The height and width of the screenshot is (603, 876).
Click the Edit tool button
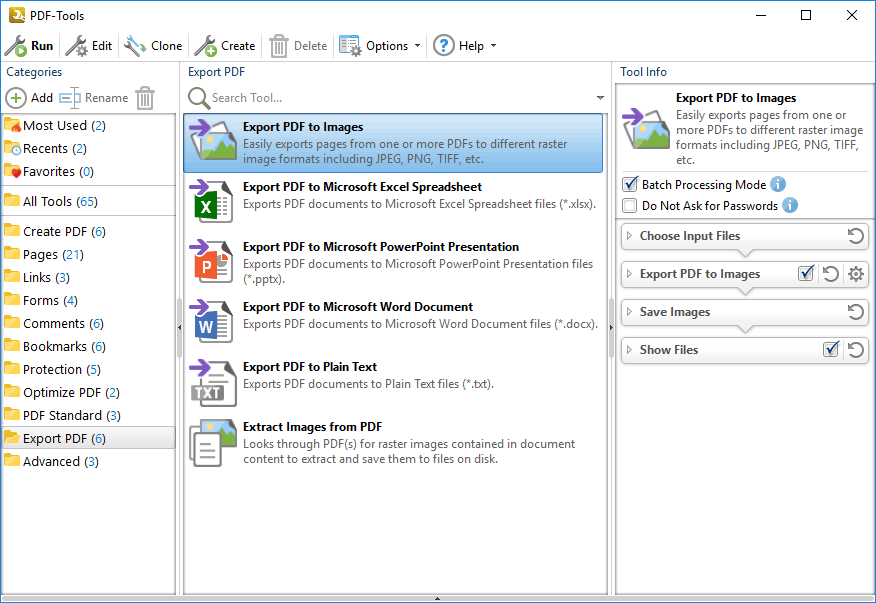[89, 46]
